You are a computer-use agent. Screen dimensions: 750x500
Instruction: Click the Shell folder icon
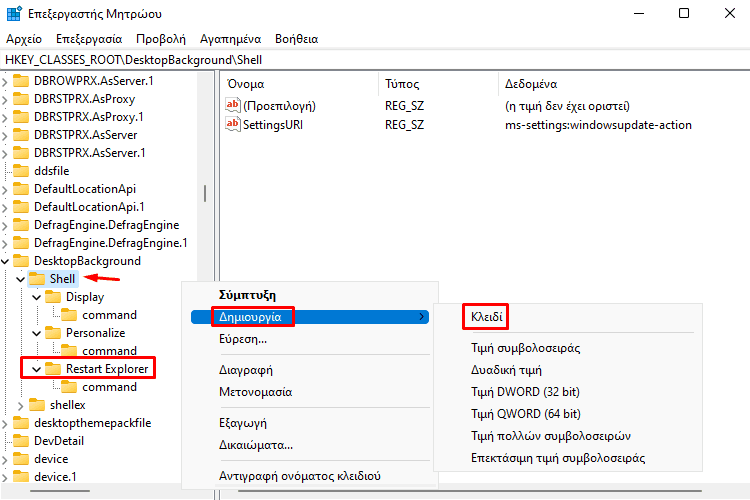pyautogui.click(x=37, y=279)
